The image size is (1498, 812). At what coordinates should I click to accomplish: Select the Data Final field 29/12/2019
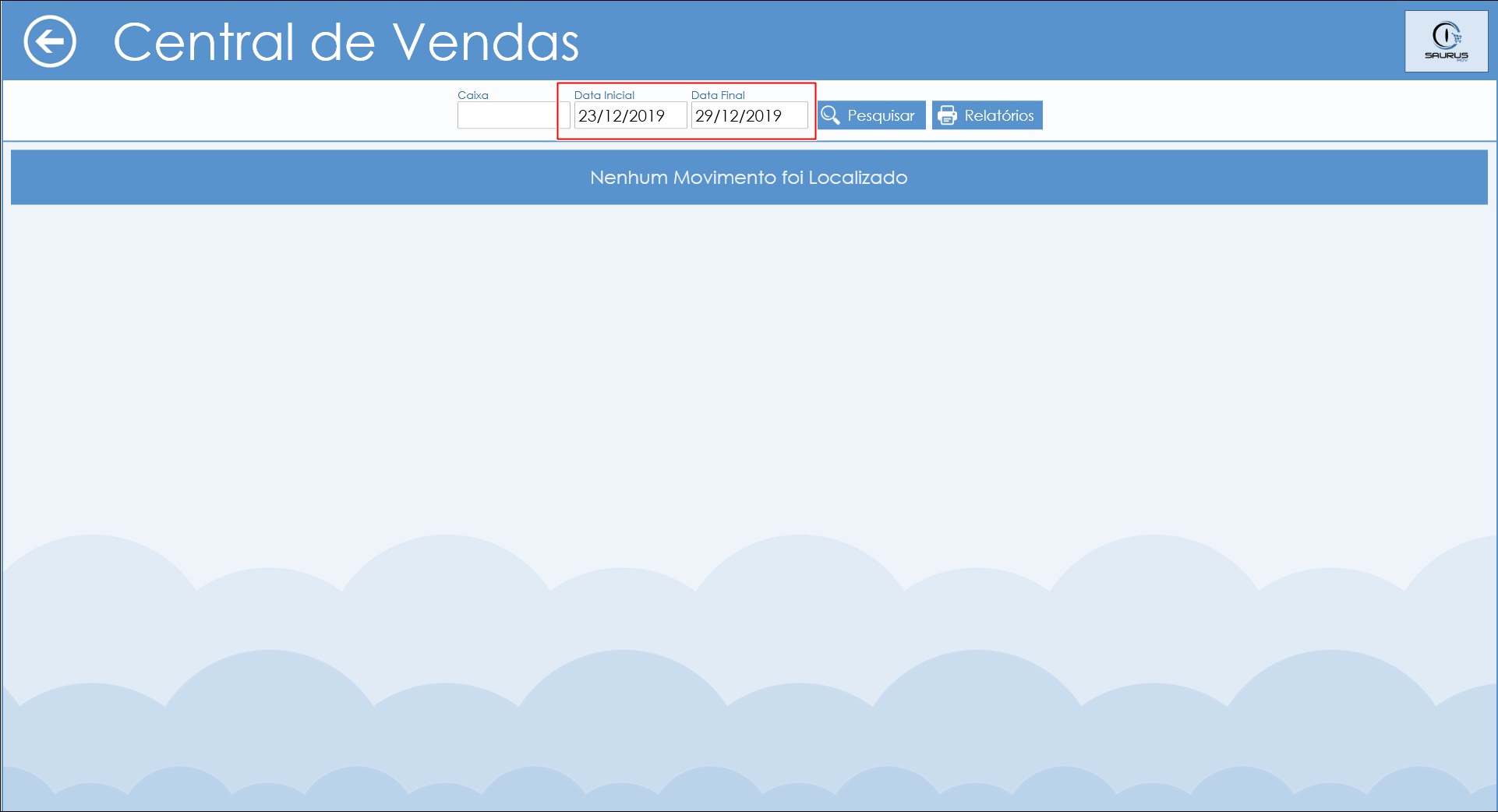pos(749,115)
